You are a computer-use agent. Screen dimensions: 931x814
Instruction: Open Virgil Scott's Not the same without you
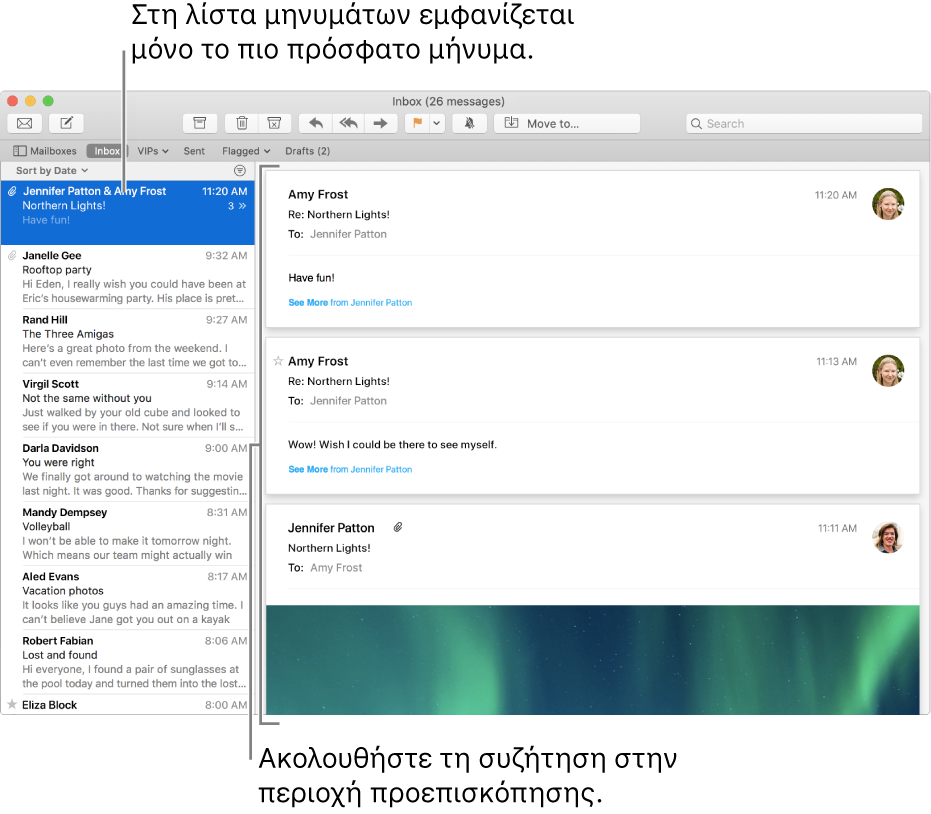pyautogui.click(x=128, y=405)
